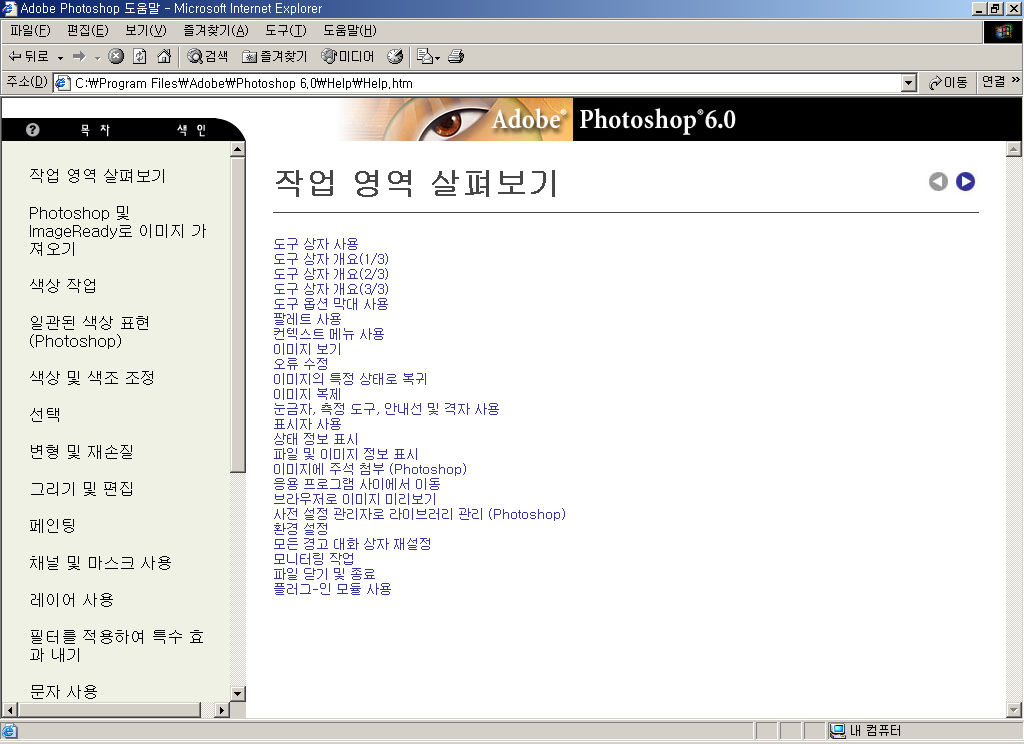Select 채널 및 마스크 사용 topic
The height and width of the screenshot is (744, 1024).
(x=100, y=563)
